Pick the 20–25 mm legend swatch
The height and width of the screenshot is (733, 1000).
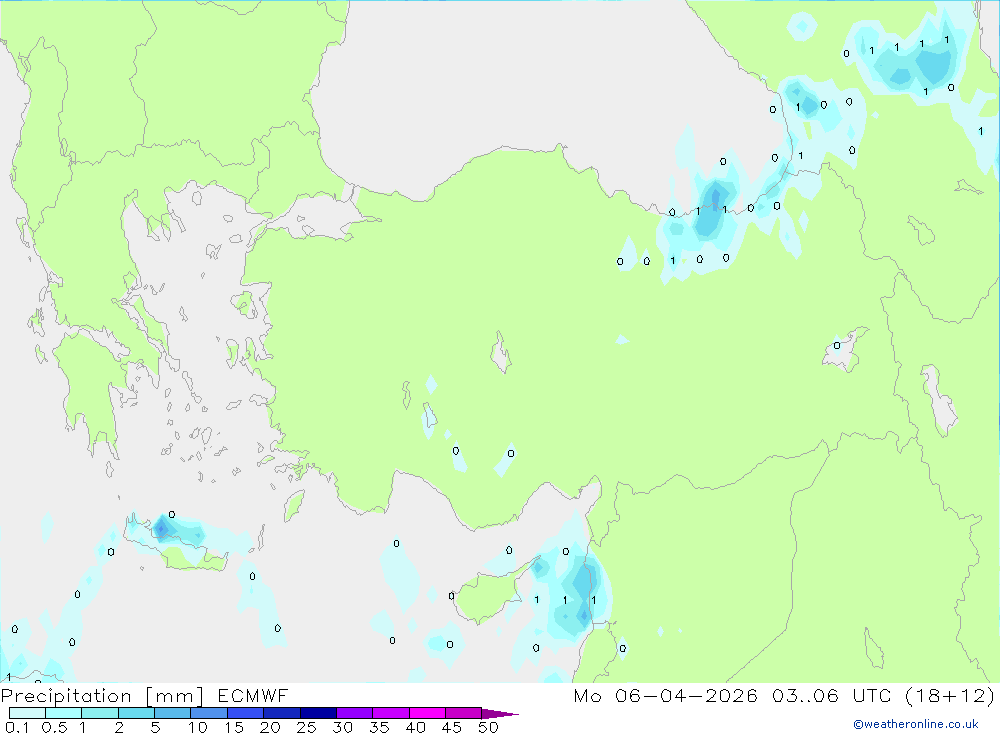282,713
